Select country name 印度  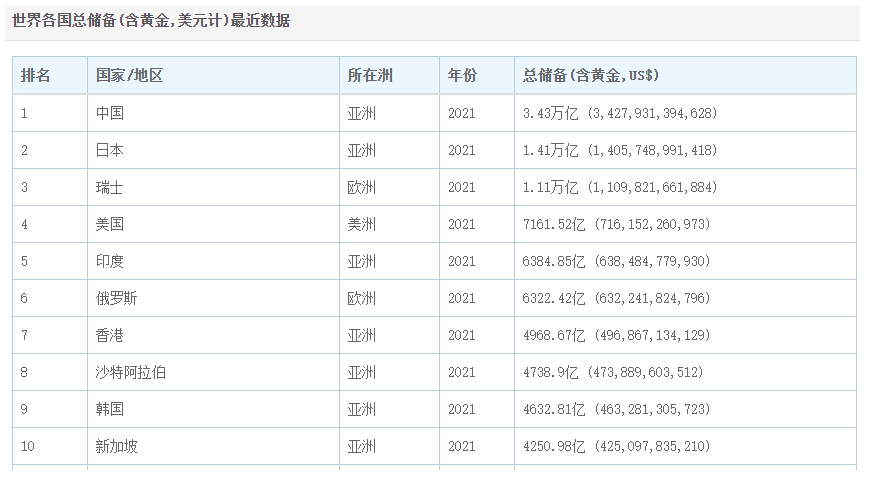click(109, 261)
